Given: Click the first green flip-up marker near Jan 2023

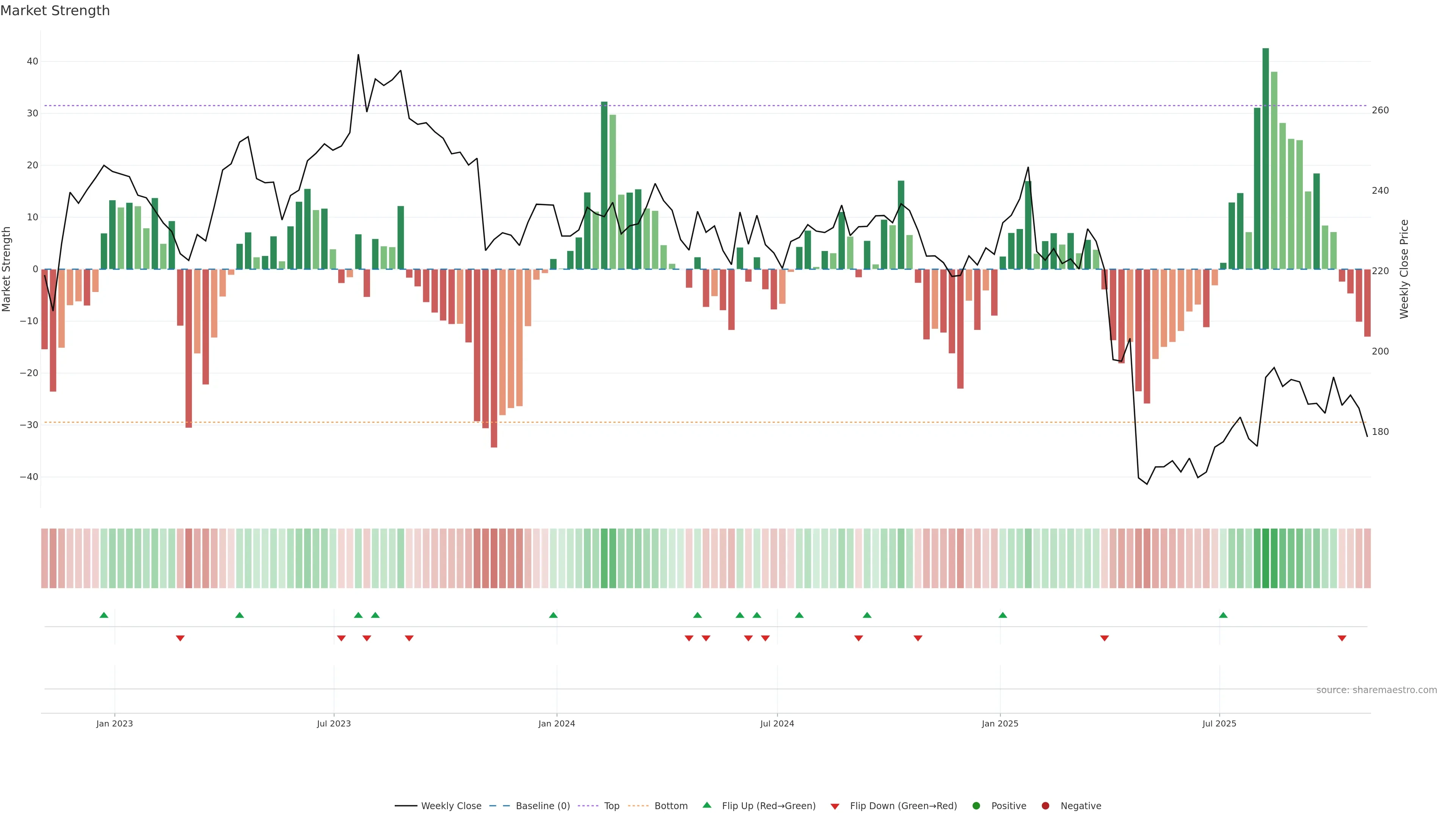Looking at the screenshot, I should (104, 615).
